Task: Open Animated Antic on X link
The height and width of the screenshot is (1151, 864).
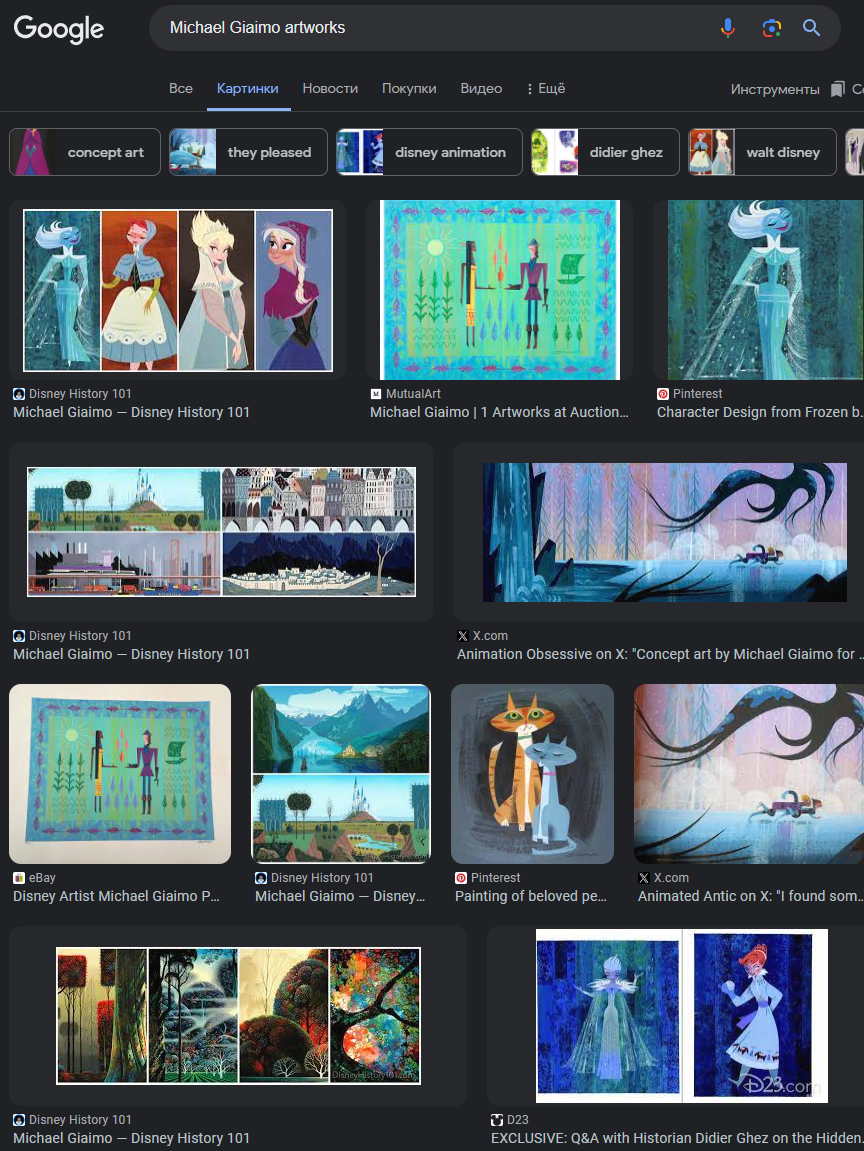Action: 750,896
